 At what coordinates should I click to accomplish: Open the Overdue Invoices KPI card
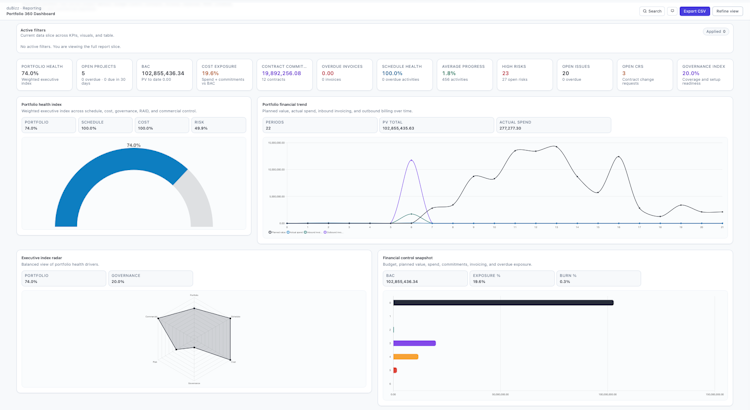click(x=344, y=75)
